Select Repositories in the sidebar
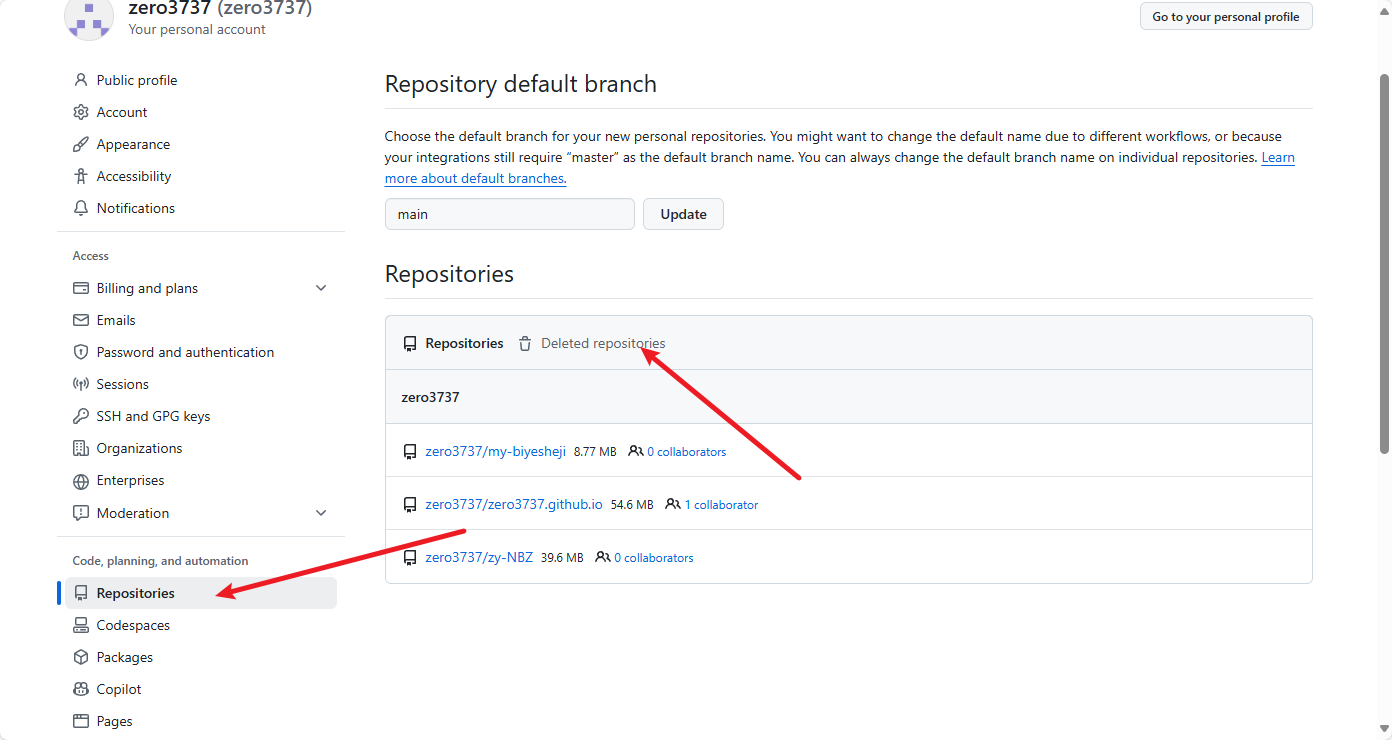Screen dimensions: 1392x740 pyautogui.click(x=201, y=593)
